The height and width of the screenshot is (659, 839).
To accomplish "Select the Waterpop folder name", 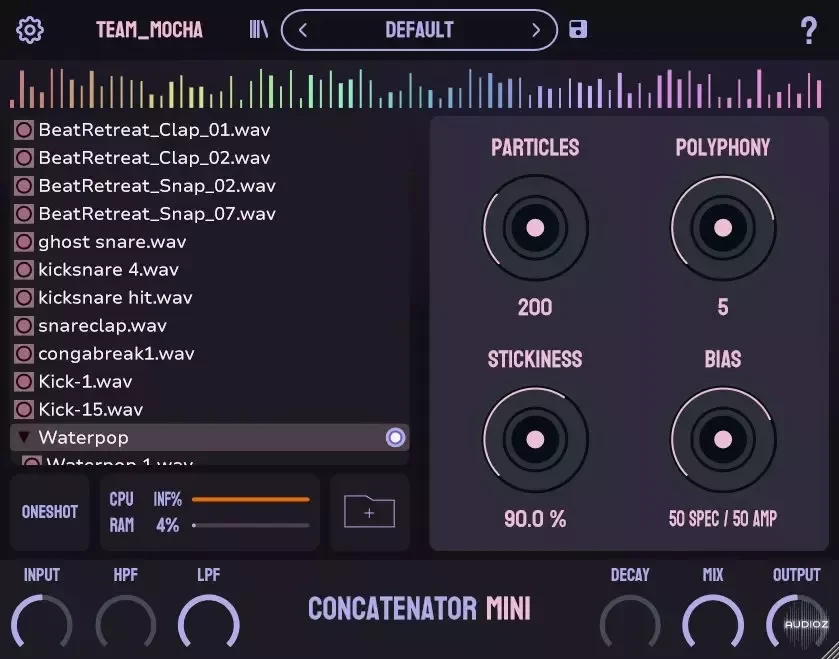I will 83,438.
